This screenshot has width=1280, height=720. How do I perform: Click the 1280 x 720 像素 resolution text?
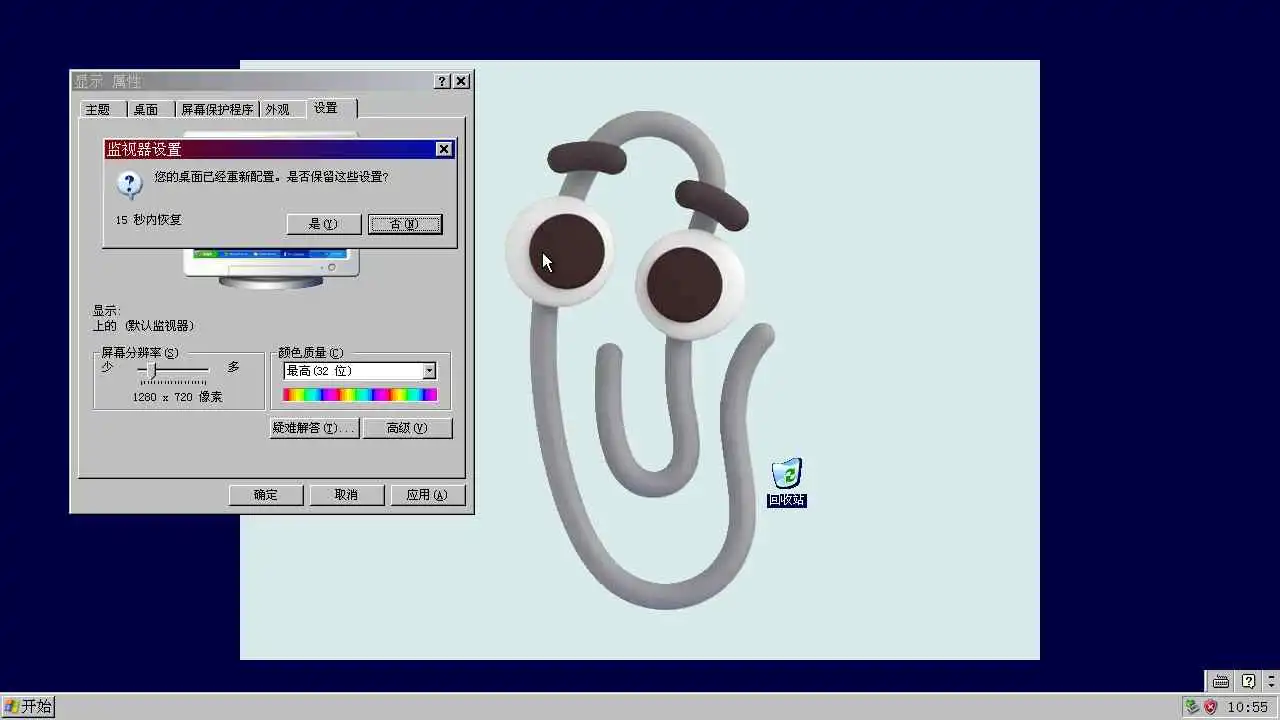pyautogui.click(x=177, y=397)
